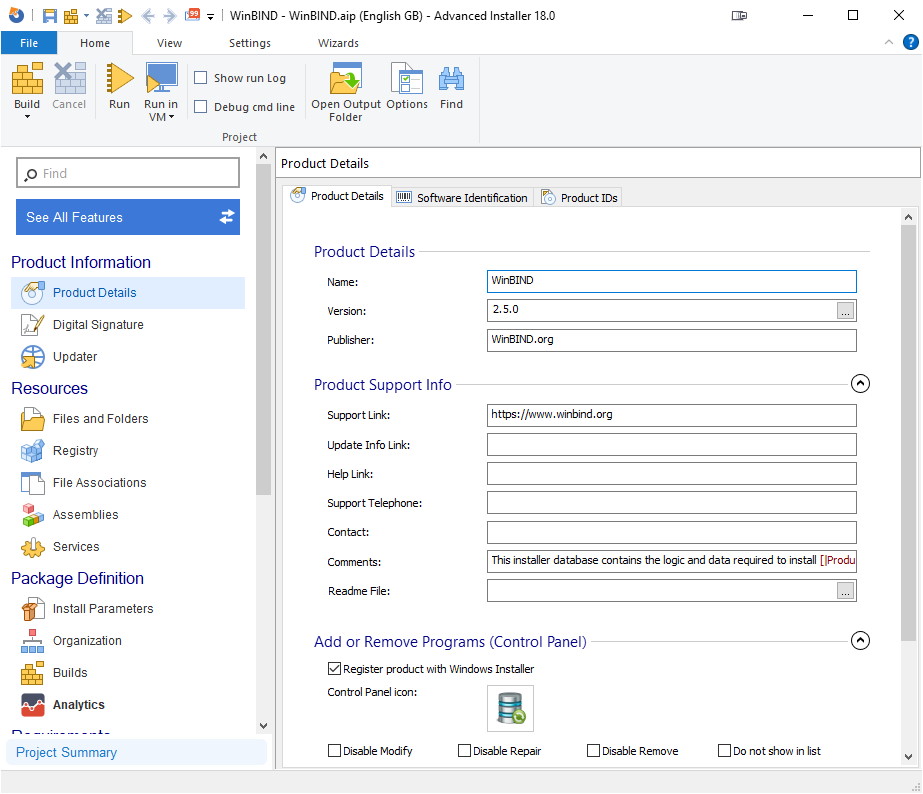Image resolution: width=923 pixels, height=794 pixels.
Task: Open the Software Identification tab
Action: pyautogui.click(x=462, y=198)
